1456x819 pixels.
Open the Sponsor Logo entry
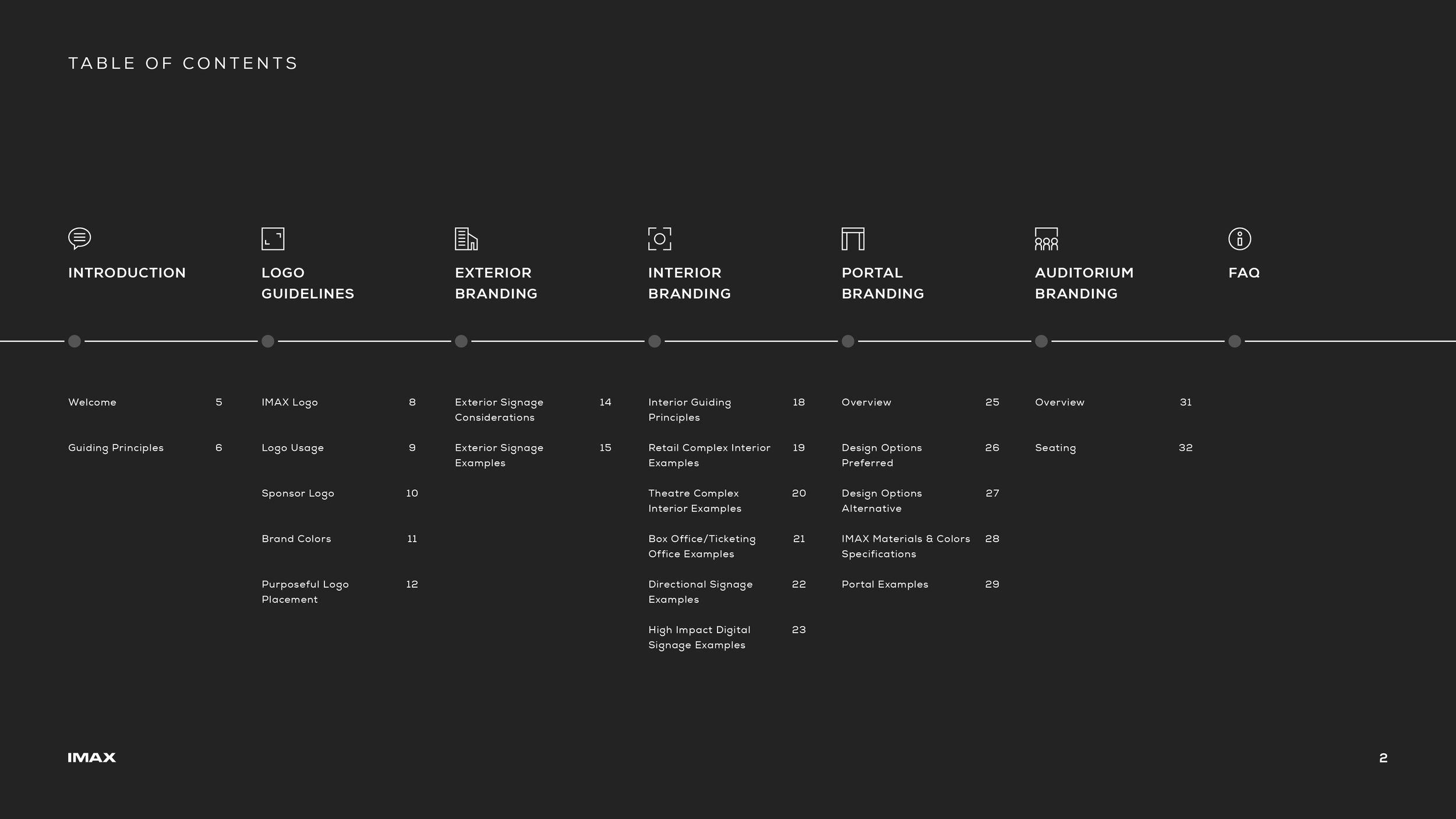click(x=298, y=493)
